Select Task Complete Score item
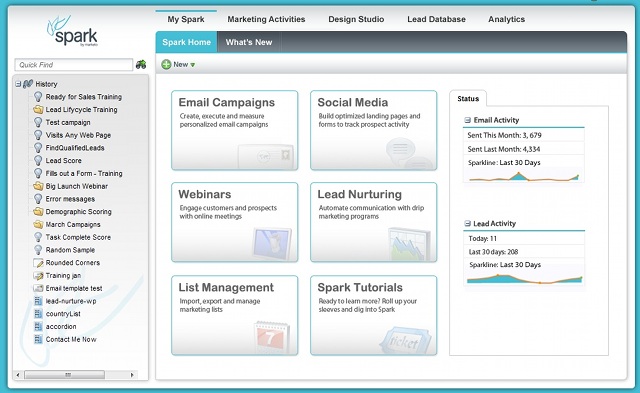This screenshot has width=640, height=393. click(78, 237)
